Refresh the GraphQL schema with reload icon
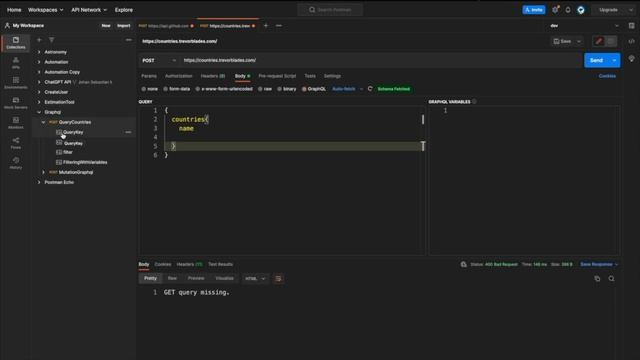This screenshot has height=360, width=640. [x=370, y=89]
